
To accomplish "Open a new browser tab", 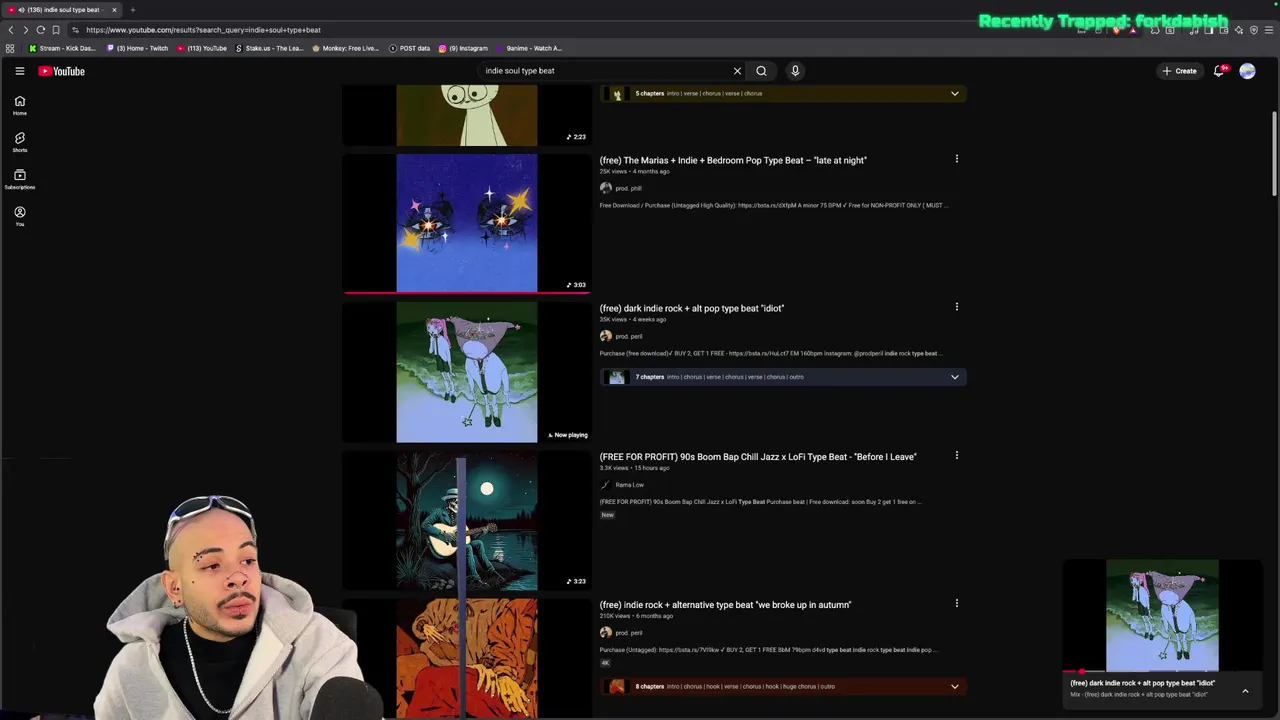I will tap(132, 10).
